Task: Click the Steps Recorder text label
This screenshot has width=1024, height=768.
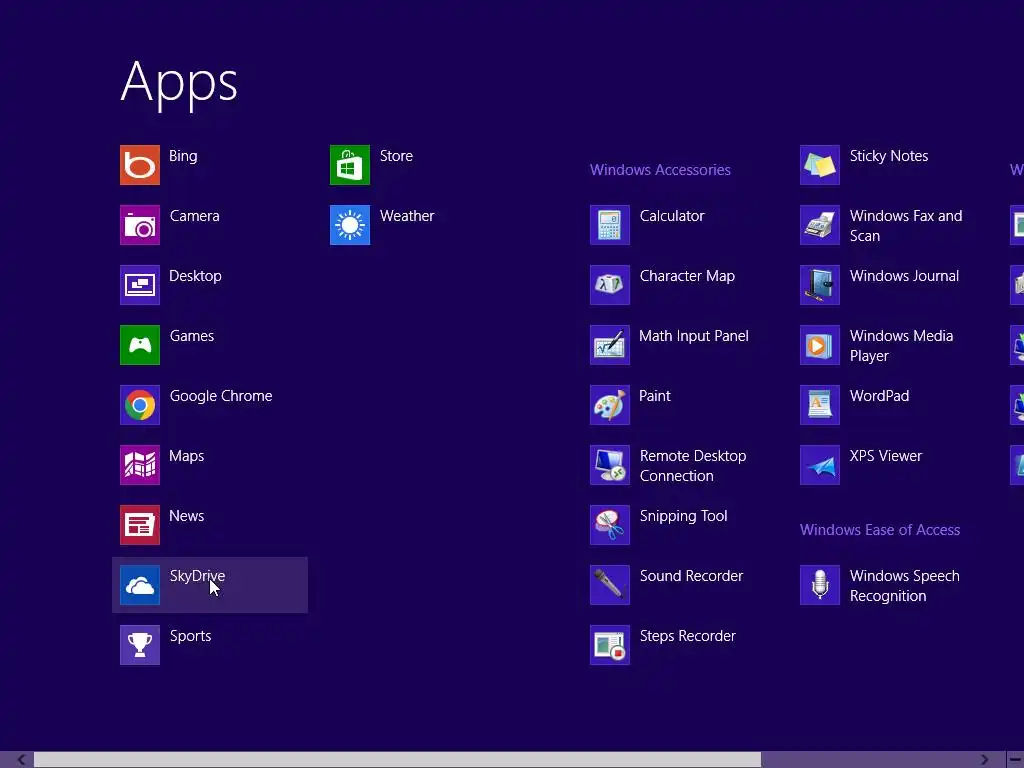Action: point(688,636)
